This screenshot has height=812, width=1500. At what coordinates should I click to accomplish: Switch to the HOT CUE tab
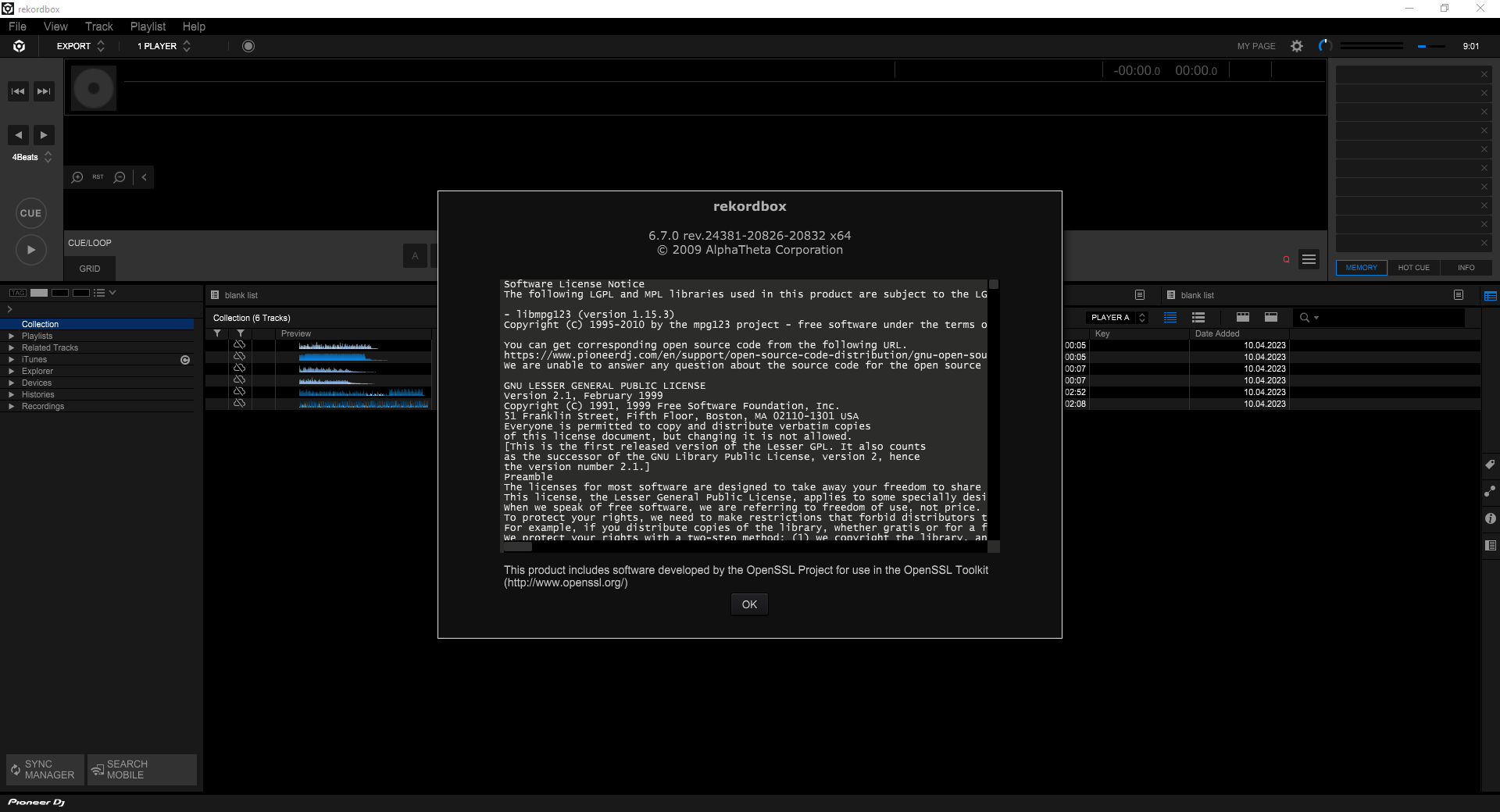tap(1413, 268)
